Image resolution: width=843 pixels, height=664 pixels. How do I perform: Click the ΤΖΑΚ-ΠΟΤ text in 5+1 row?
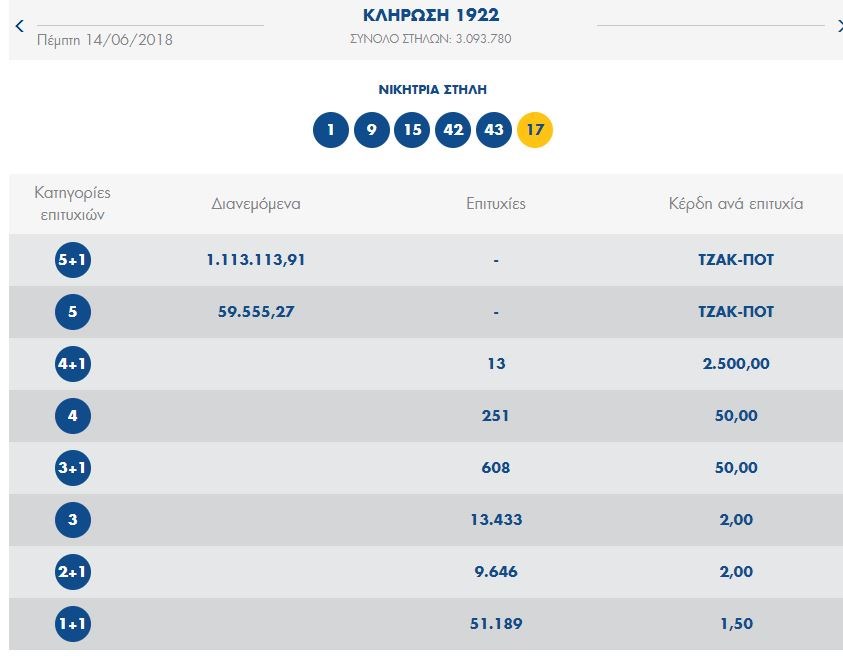[736, 260]
